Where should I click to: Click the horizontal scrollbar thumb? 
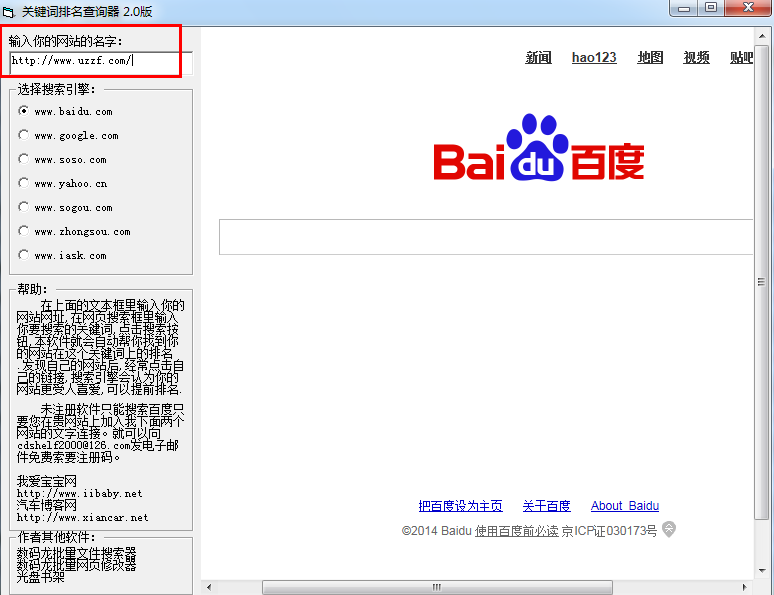tap(437, 587)
